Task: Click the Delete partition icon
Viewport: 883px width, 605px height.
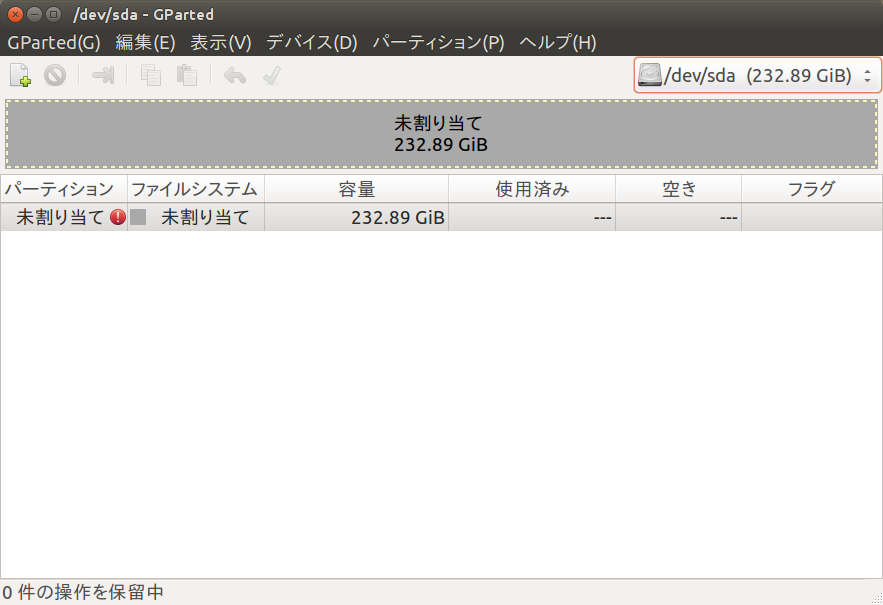Action: point(55,75)
